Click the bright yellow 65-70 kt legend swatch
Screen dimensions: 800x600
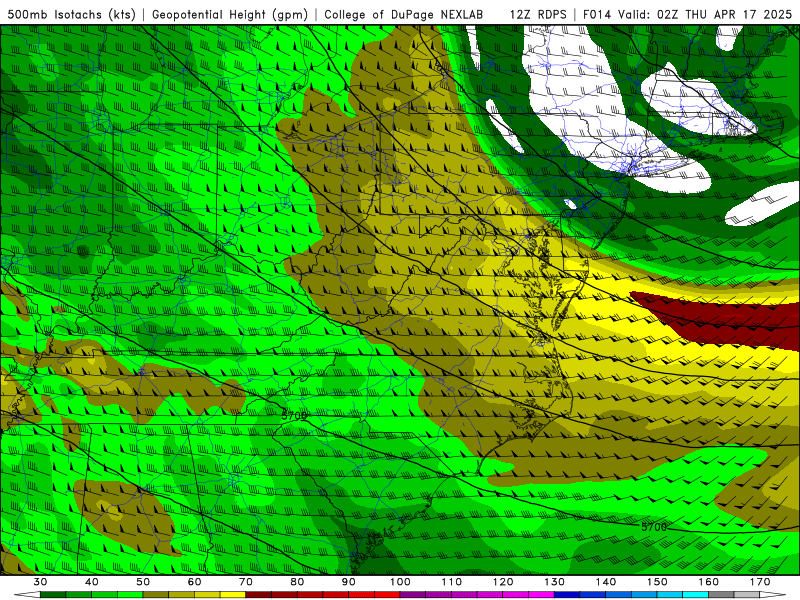[x=233, y=594]
